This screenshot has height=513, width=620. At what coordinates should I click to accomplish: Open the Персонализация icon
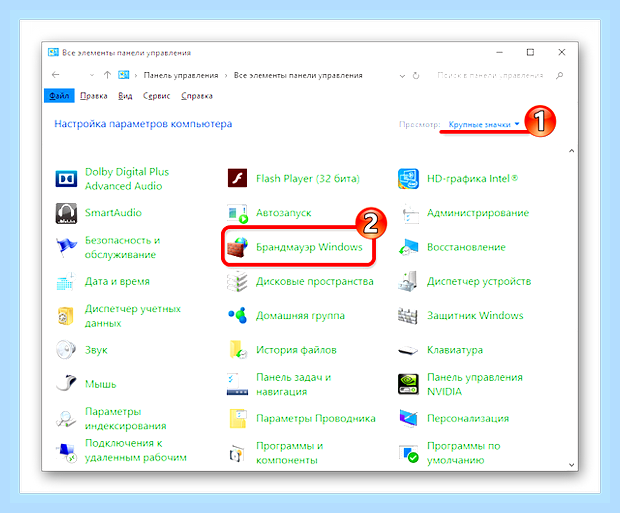coord(408,418)
